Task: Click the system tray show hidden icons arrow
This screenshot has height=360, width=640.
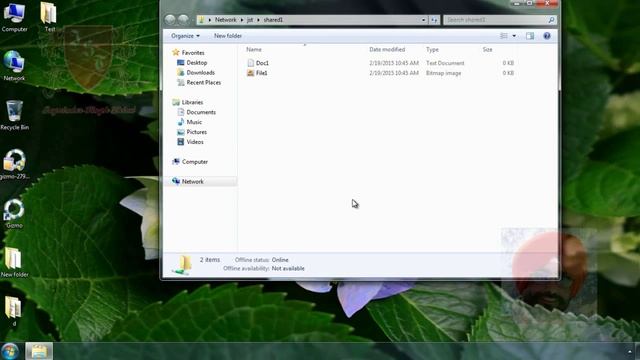Action: 630,351
